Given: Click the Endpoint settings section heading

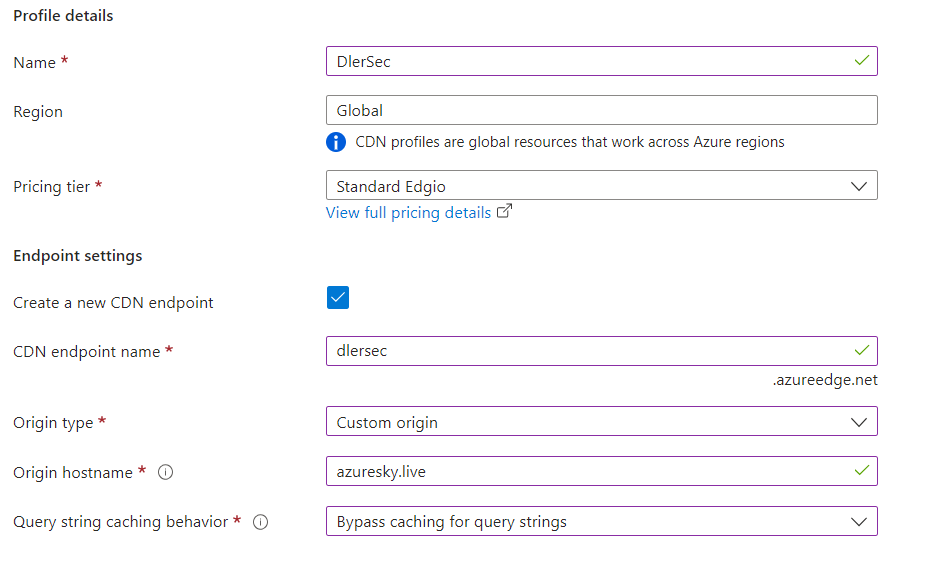Looking at the screenshot, I should (x=78, y=256).
